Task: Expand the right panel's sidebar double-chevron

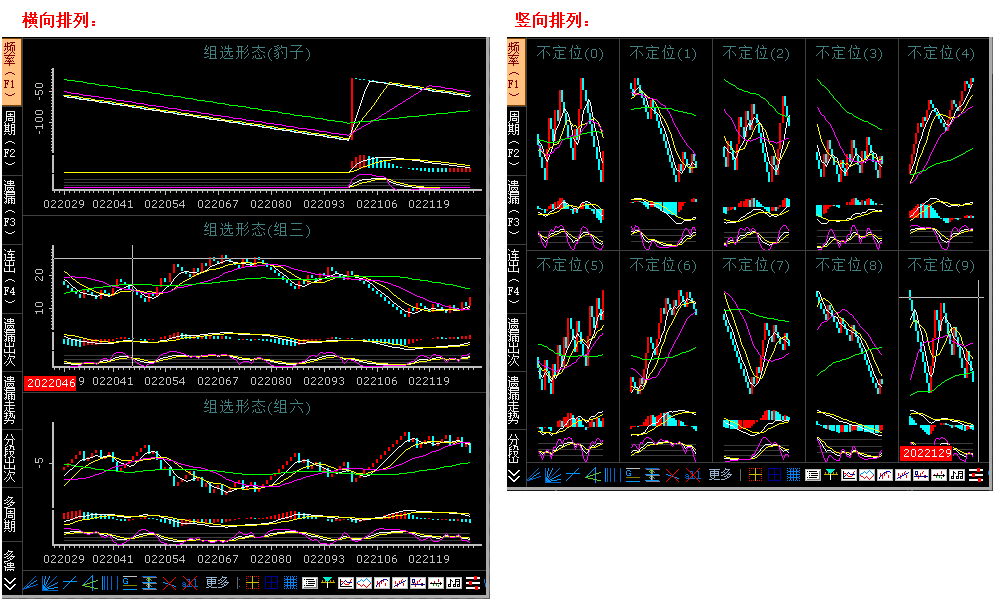Action: coord(515,475)
